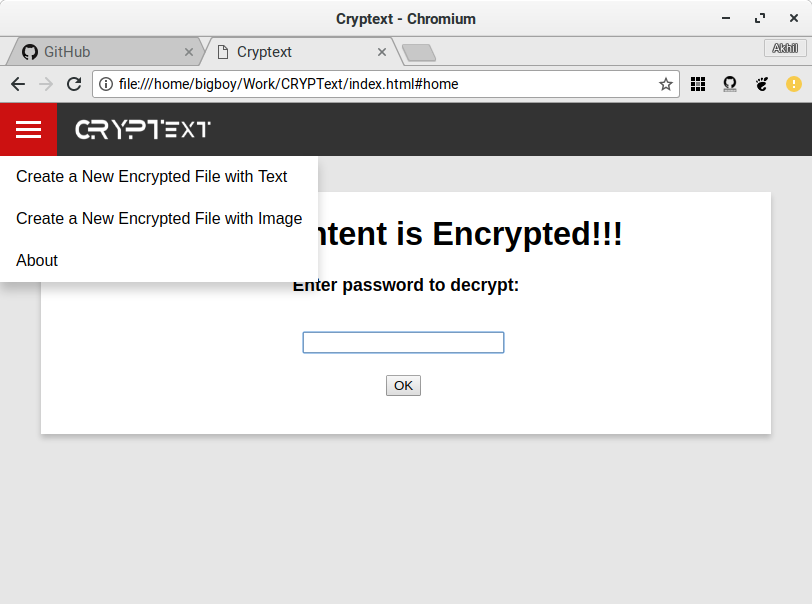Focus the decrypt password input field

click(x=403, y=342)
